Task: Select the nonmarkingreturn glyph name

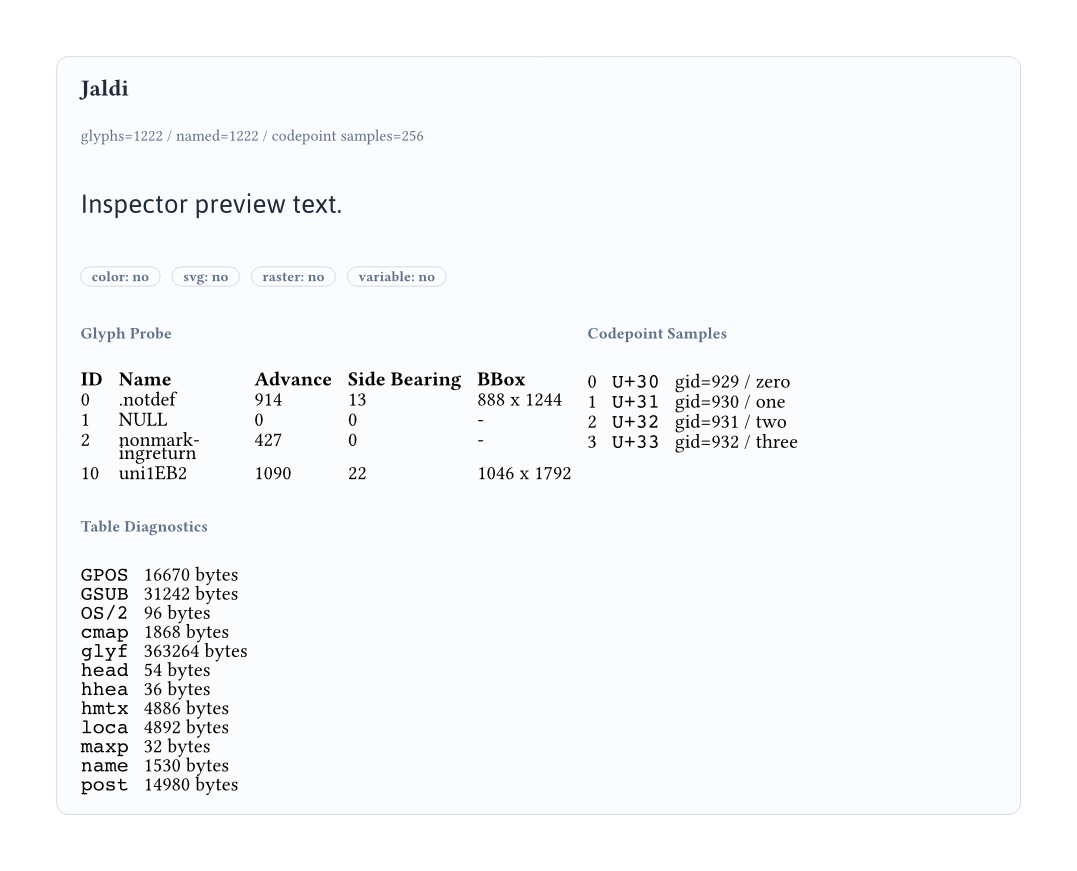Action: 159,446
